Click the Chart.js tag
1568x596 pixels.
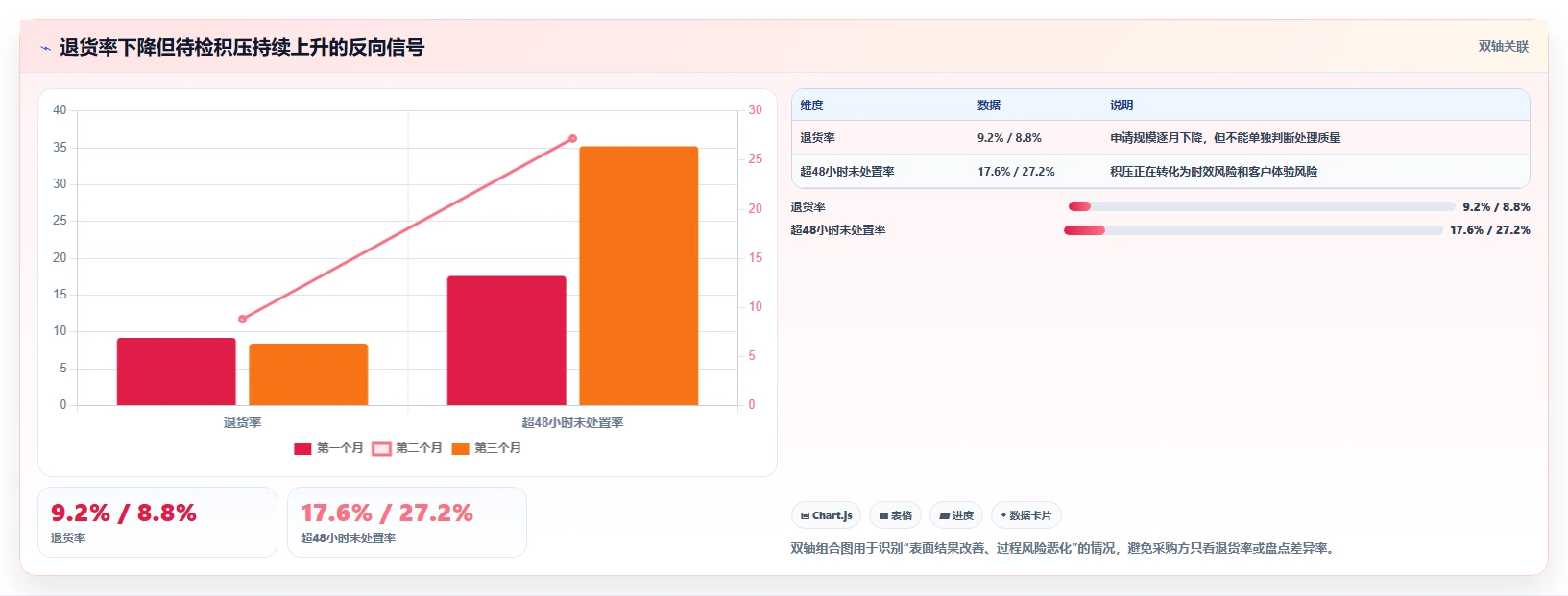pyautogui.click(x=826, y=515)
